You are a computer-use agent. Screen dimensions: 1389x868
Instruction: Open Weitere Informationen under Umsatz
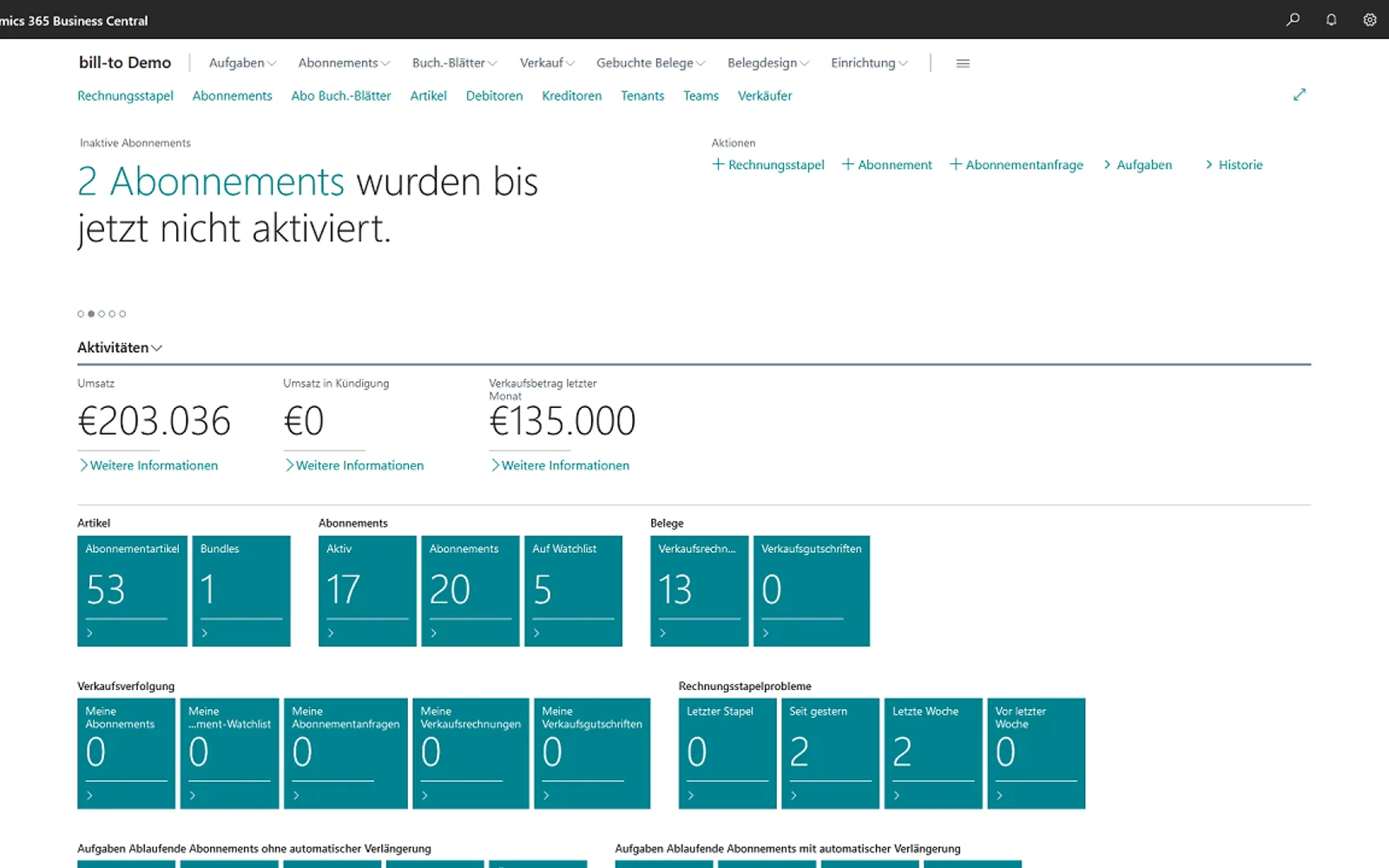click(x=148, y=465)
